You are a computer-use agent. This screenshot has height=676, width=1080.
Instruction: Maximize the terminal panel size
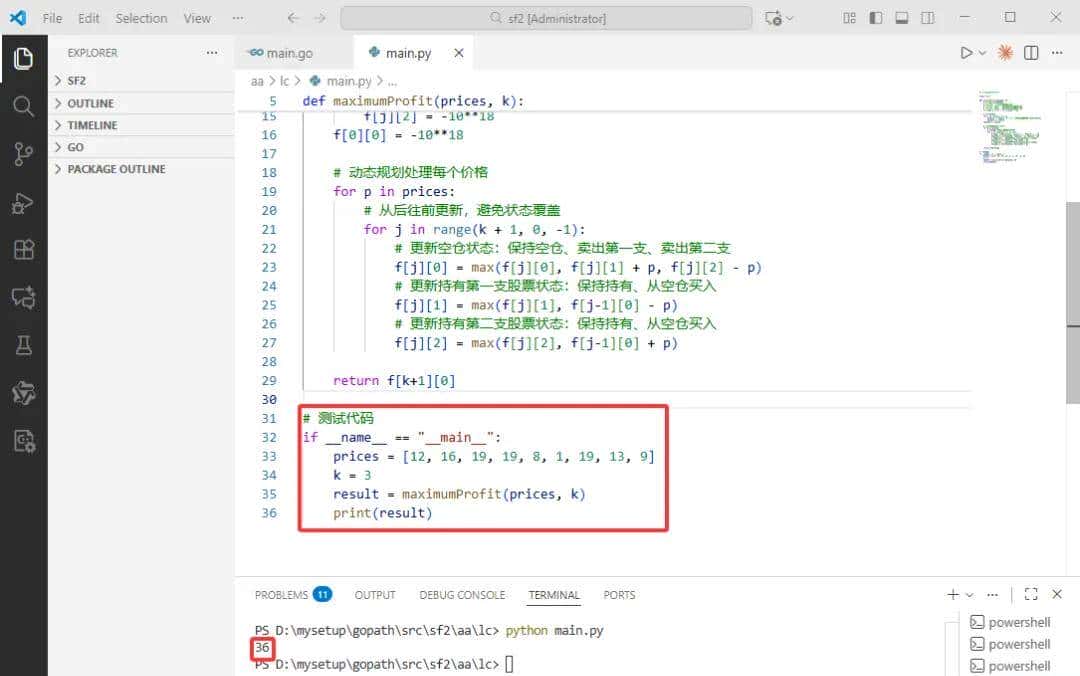(1031, 594)
